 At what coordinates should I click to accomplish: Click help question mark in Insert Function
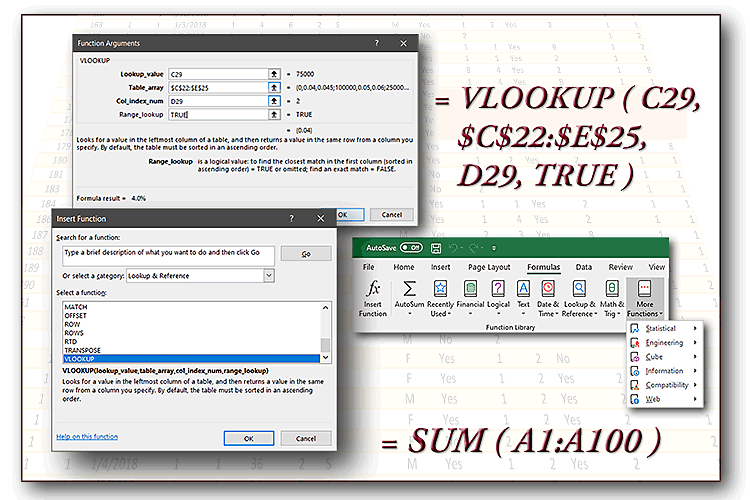292,218
